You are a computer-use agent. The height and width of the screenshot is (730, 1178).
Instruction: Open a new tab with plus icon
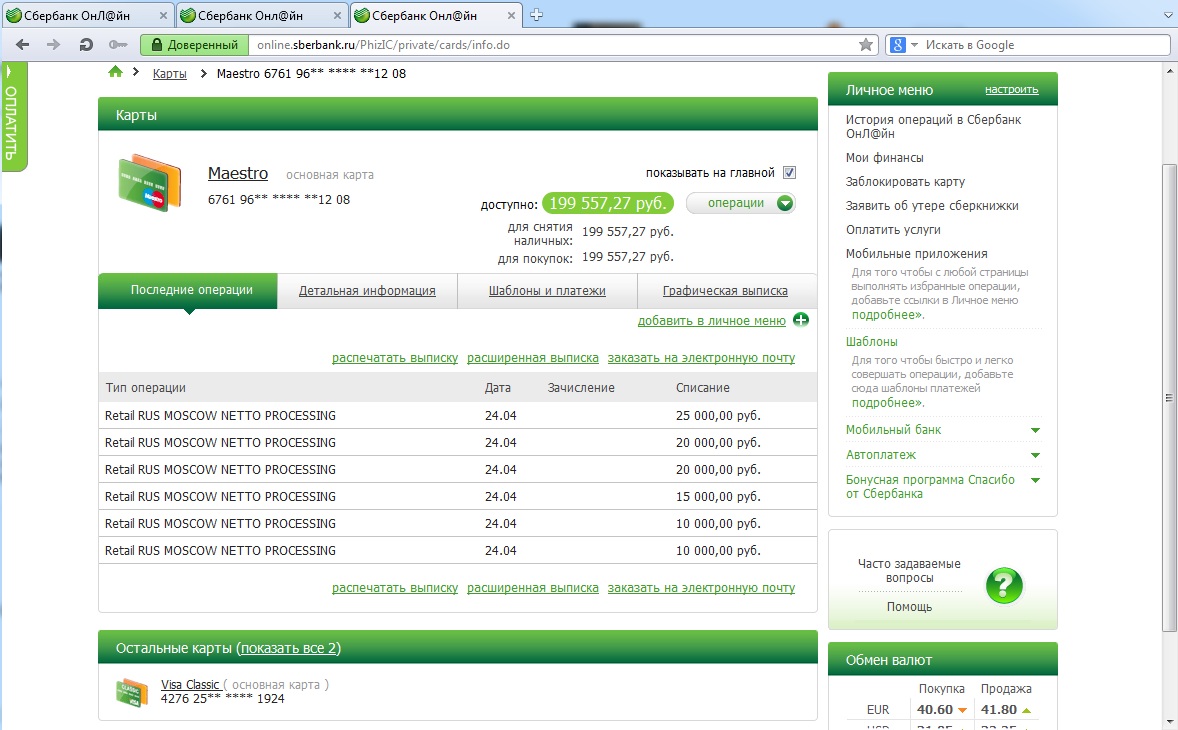(536, 14)
